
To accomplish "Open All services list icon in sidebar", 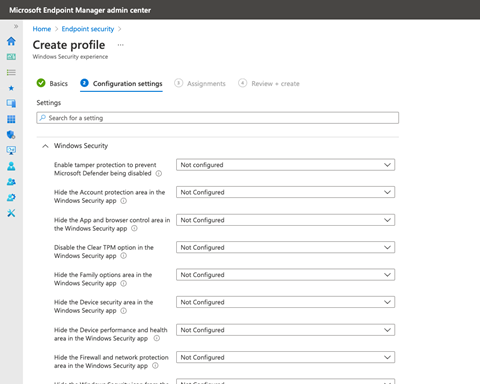I will (x=11, y=72).
